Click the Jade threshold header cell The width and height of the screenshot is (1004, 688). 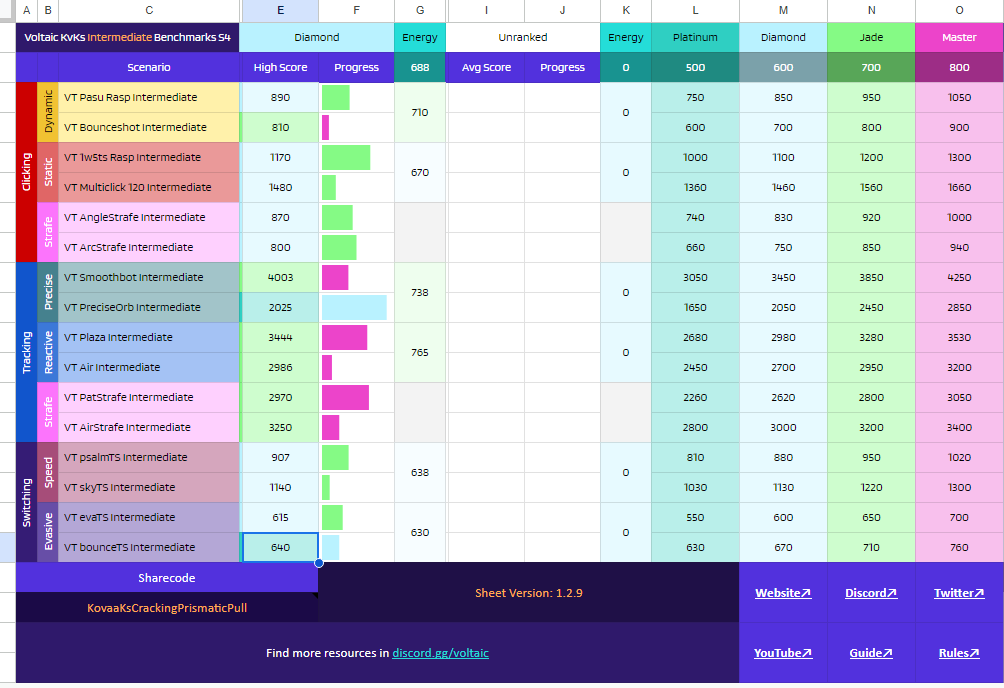pos(871,37)
